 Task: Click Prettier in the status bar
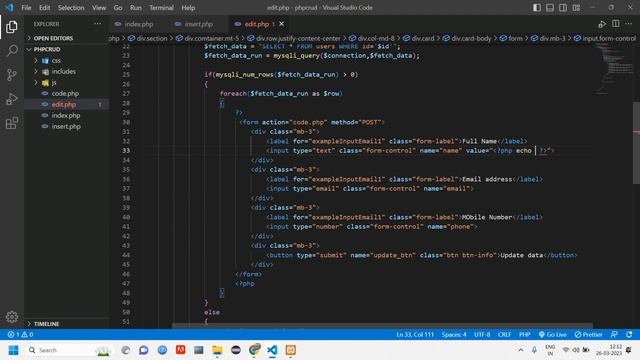point(588,334)
